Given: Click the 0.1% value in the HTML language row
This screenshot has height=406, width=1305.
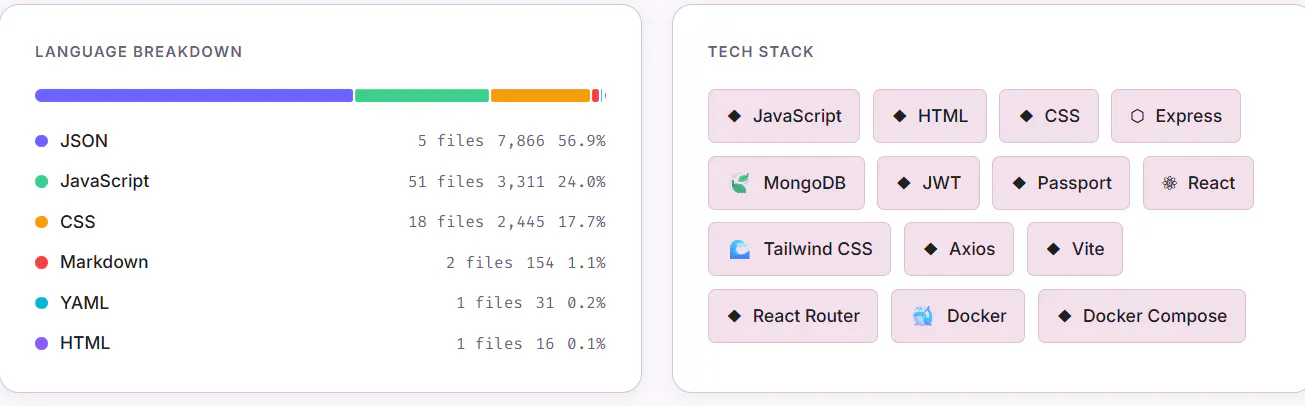Looking at the screenshot, I should click(587, 343).
